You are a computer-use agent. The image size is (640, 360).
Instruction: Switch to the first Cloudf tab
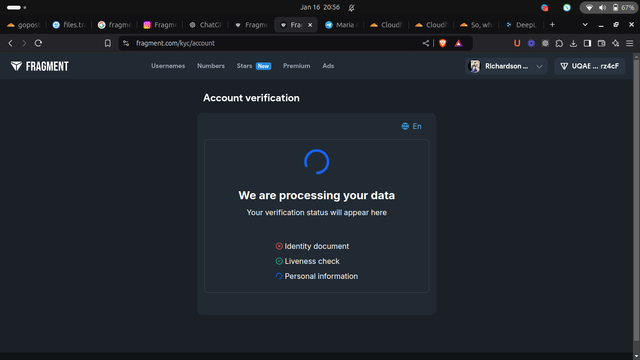click(386, 25)
